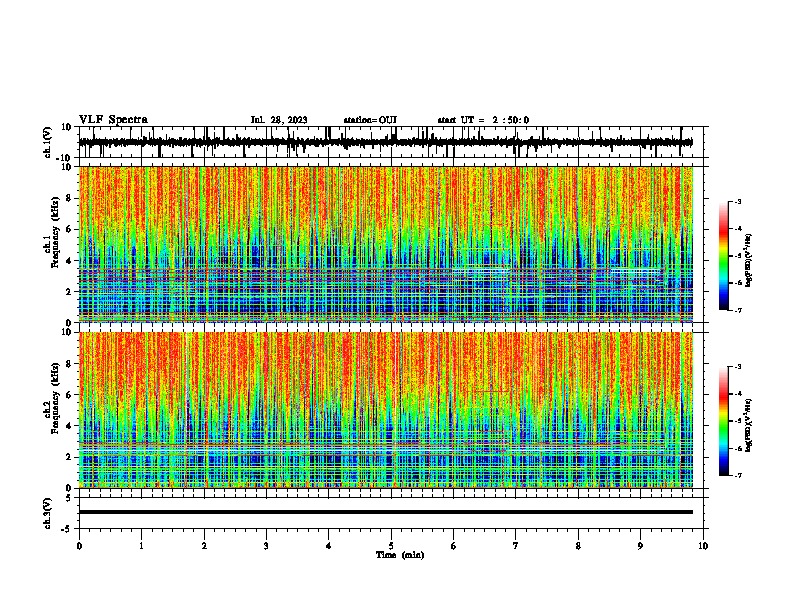
Task: Click the ch.1 spectrogram color bar
Action: pos(724,256)
